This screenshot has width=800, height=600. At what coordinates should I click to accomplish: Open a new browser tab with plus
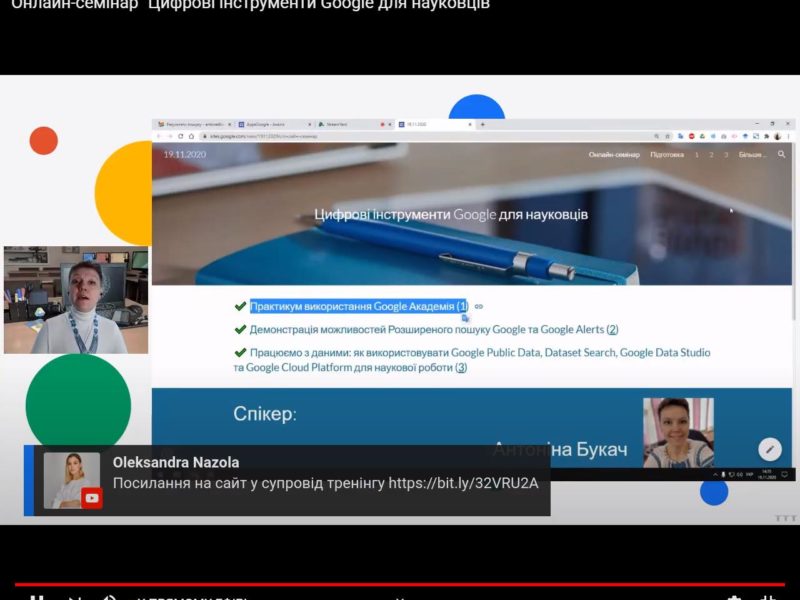coord(482,124)
